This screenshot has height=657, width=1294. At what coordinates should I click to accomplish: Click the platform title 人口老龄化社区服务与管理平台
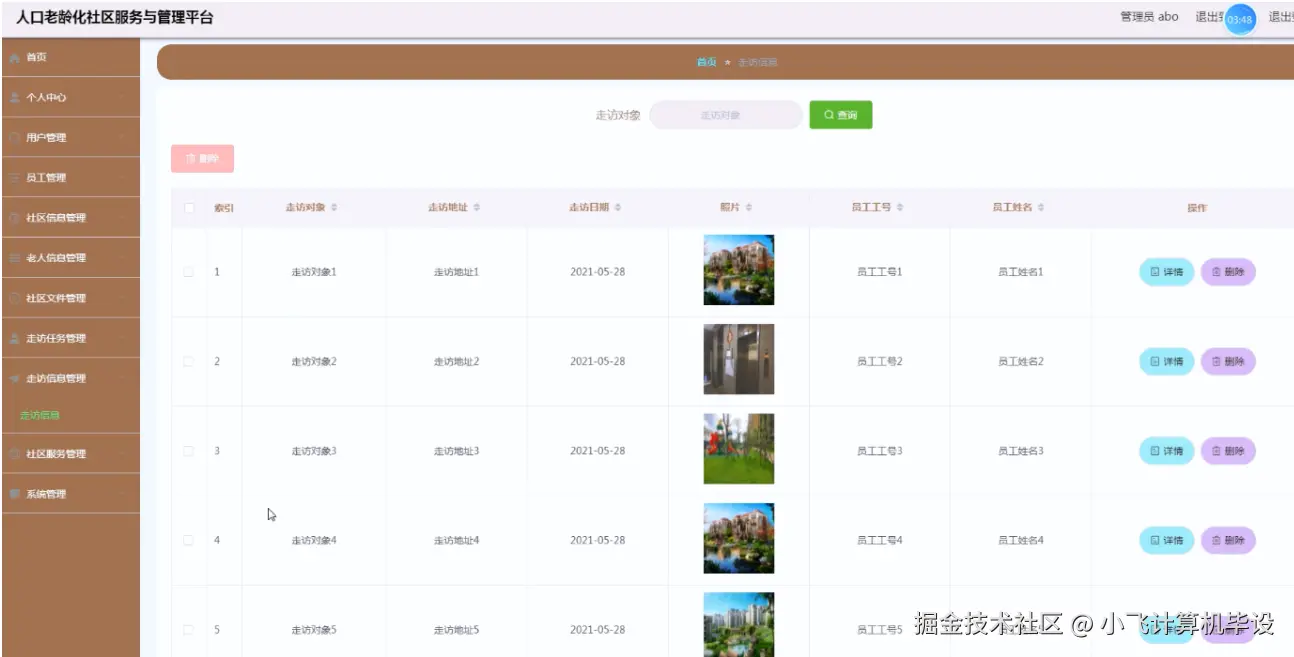coord(114,17)
